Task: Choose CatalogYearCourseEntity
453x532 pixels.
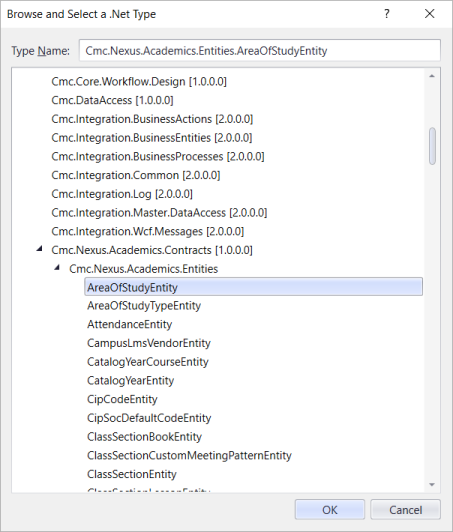Action: pos(148,362)
